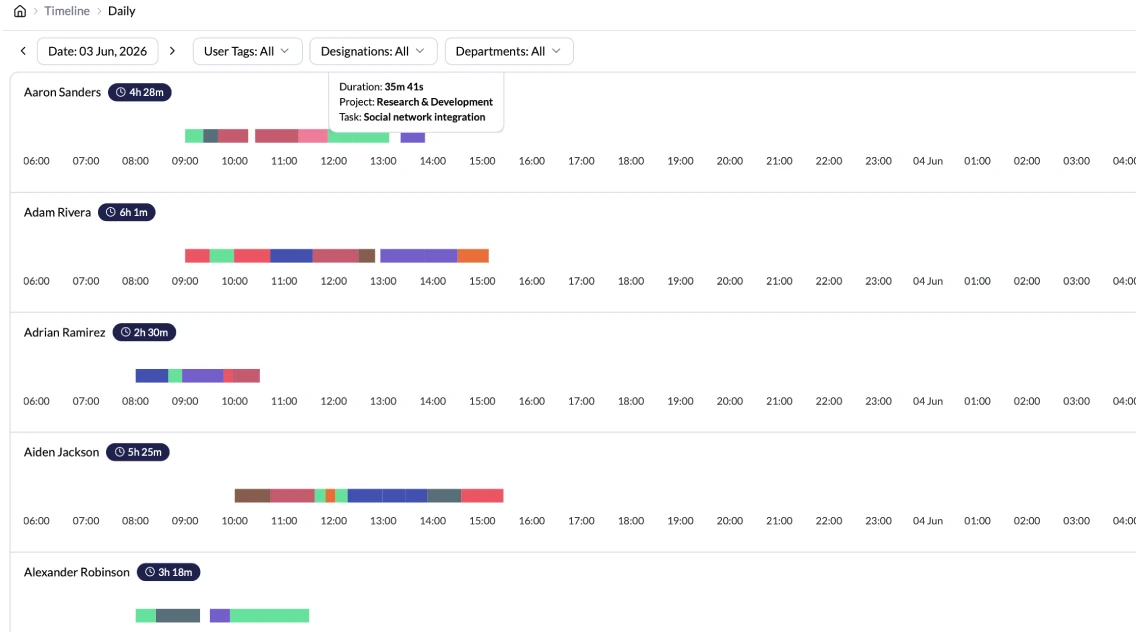Select the Adrian Ramirez name
Image resolution: width=1136 pixels, height=632 pixels.
point(64,332)
